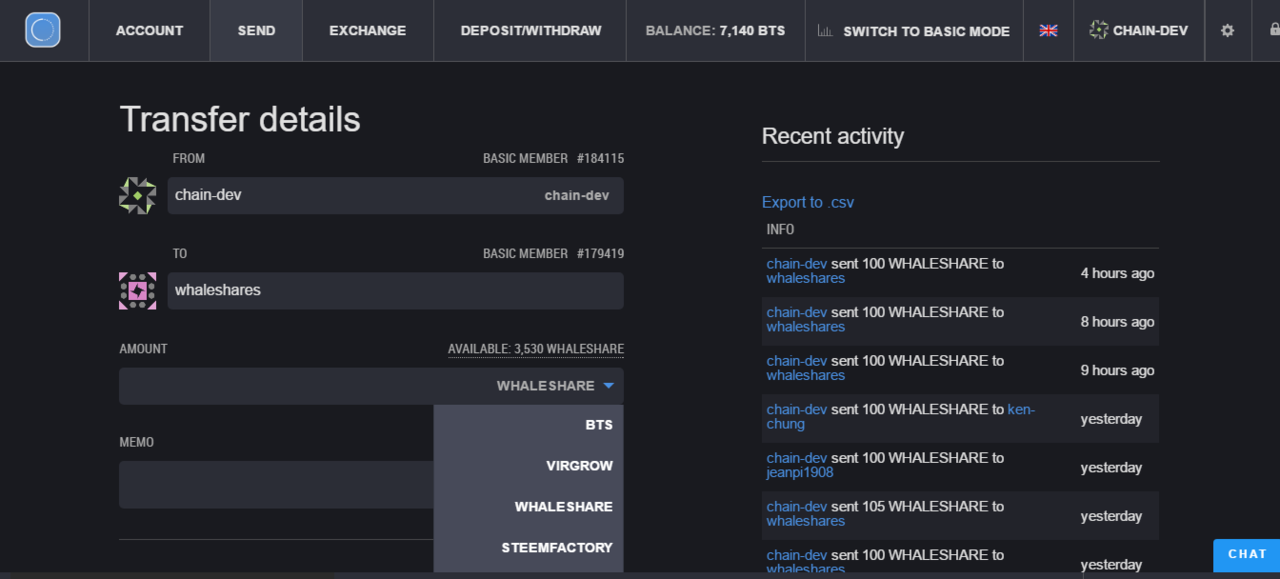Click Export to .csv link
Viewport: 1280px width, 579px height.
point(808,202)
